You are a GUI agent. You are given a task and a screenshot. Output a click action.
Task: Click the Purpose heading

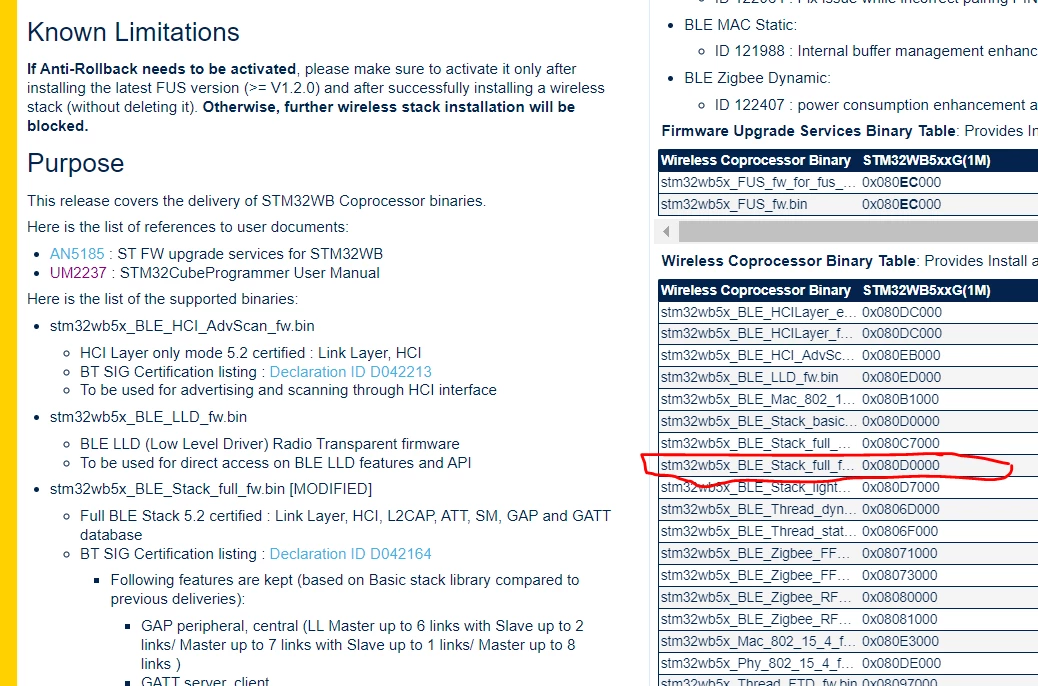(x=75, y=163)
